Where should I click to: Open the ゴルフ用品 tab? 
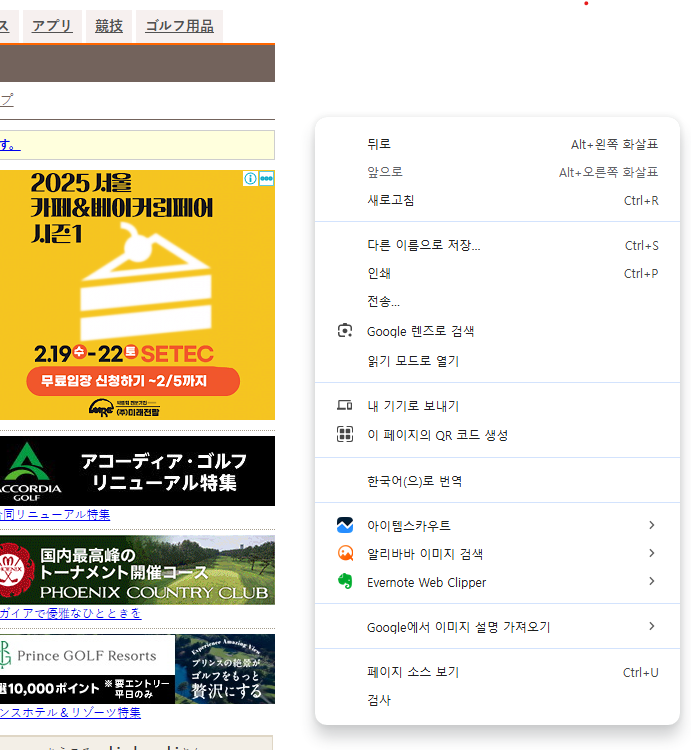[179, 26]
